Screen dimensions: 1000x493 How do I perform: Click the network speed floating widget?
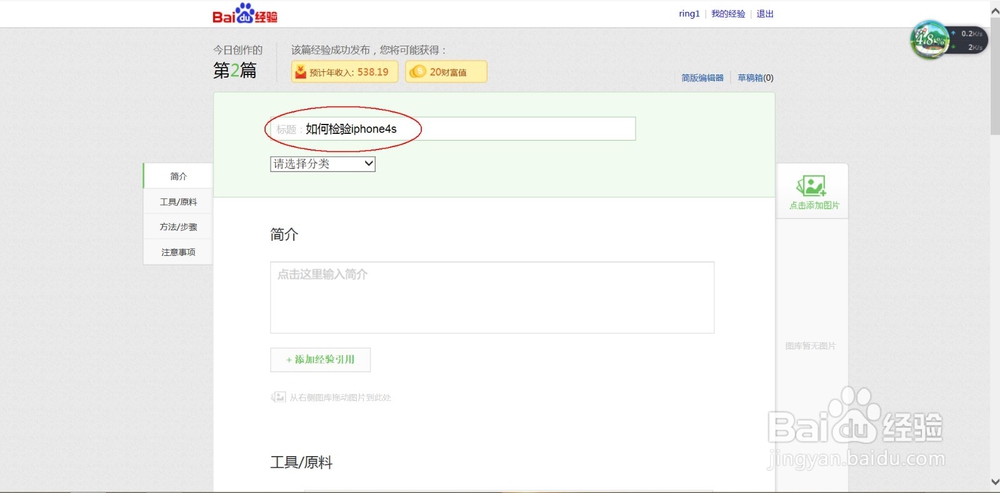(x=948, y=41)
